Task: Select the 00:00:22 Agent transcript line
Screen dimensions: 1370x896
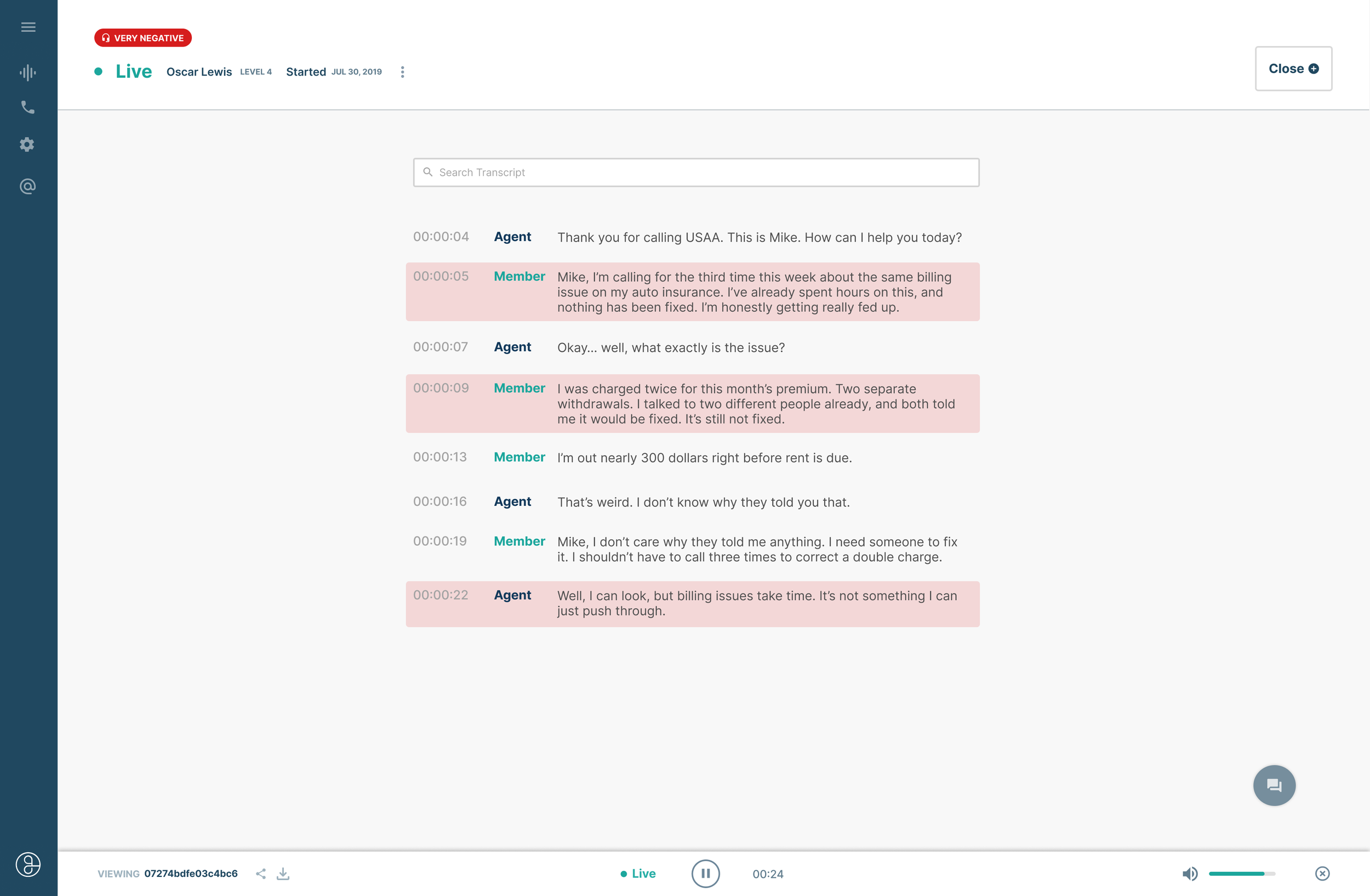Action: click(693, 604)
